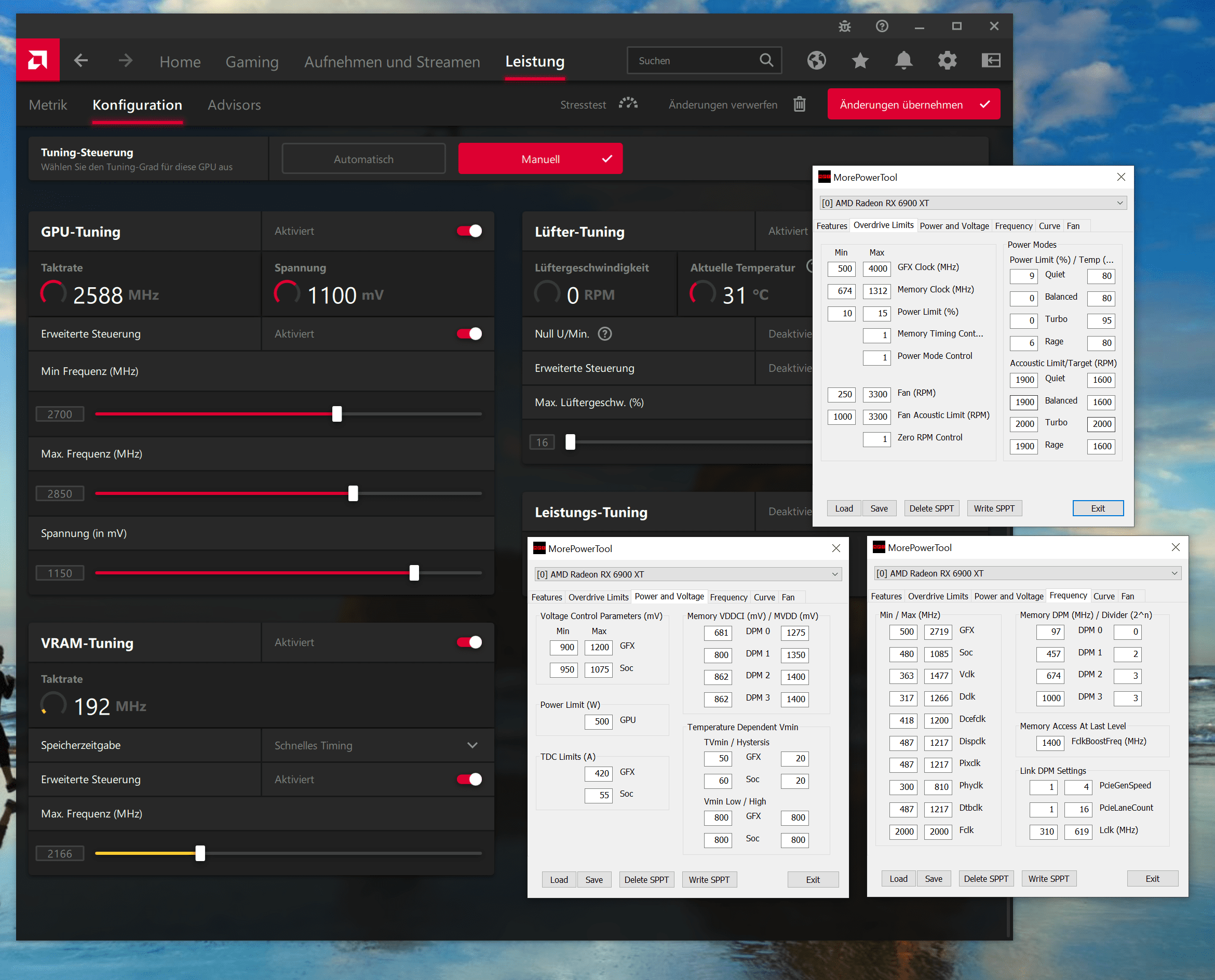
Task: Go back with the left arrow
Action: 80,60
